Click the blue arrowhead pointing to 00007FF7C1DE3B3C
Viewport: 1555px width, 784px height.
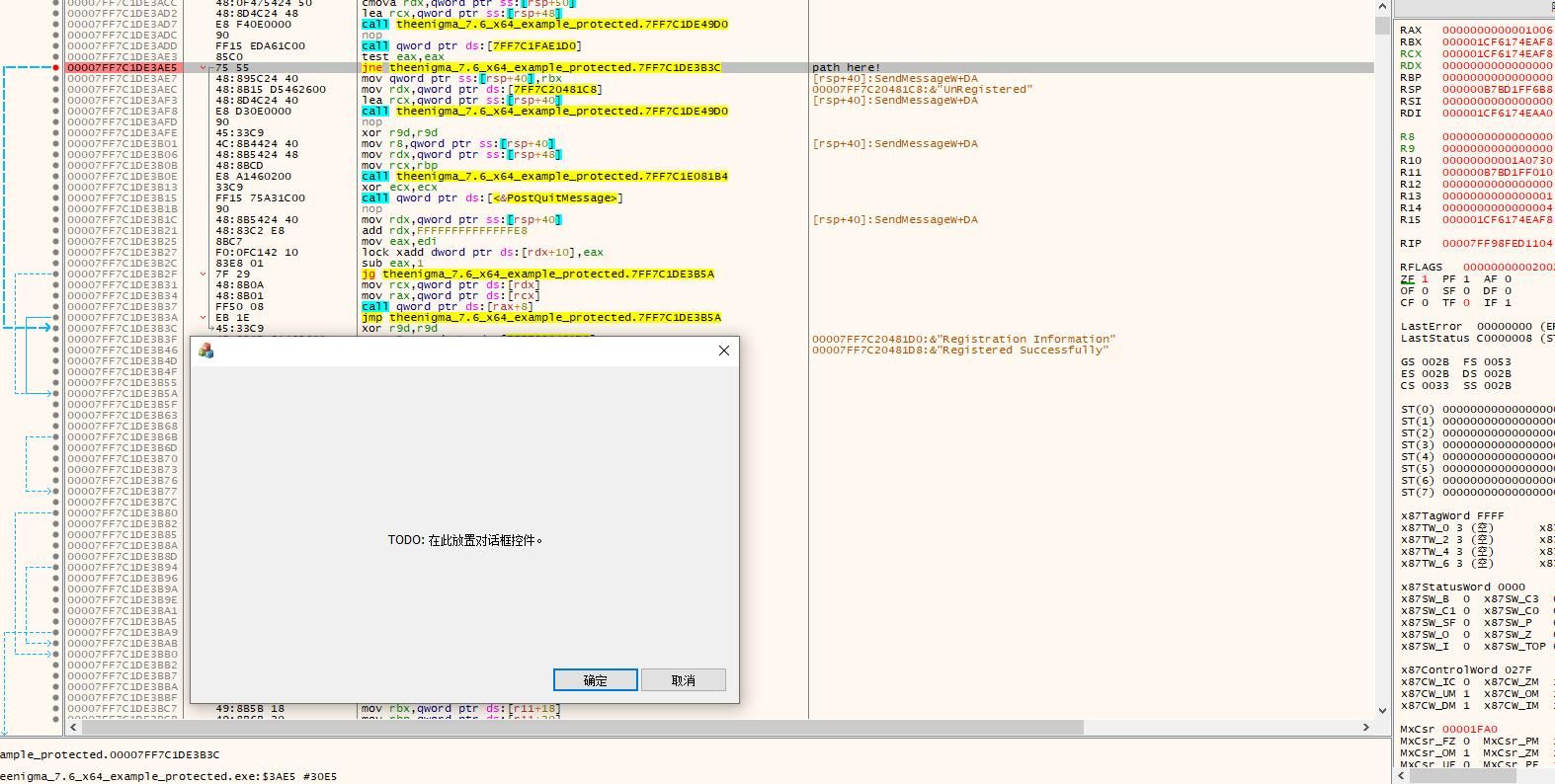point(49,328)
